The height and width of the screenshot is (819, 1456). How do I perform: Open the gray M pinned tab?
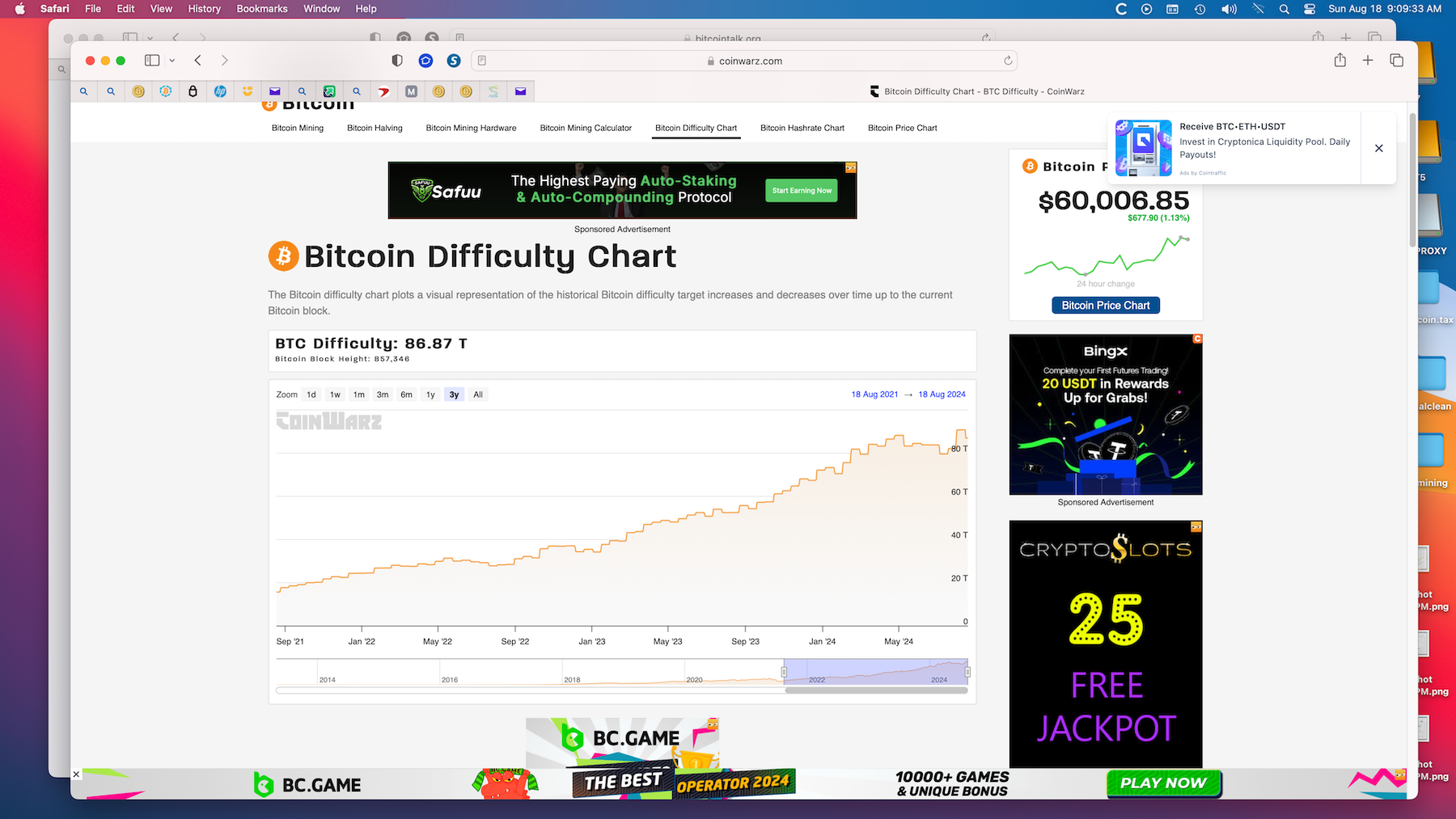click(x=411, y=91)
